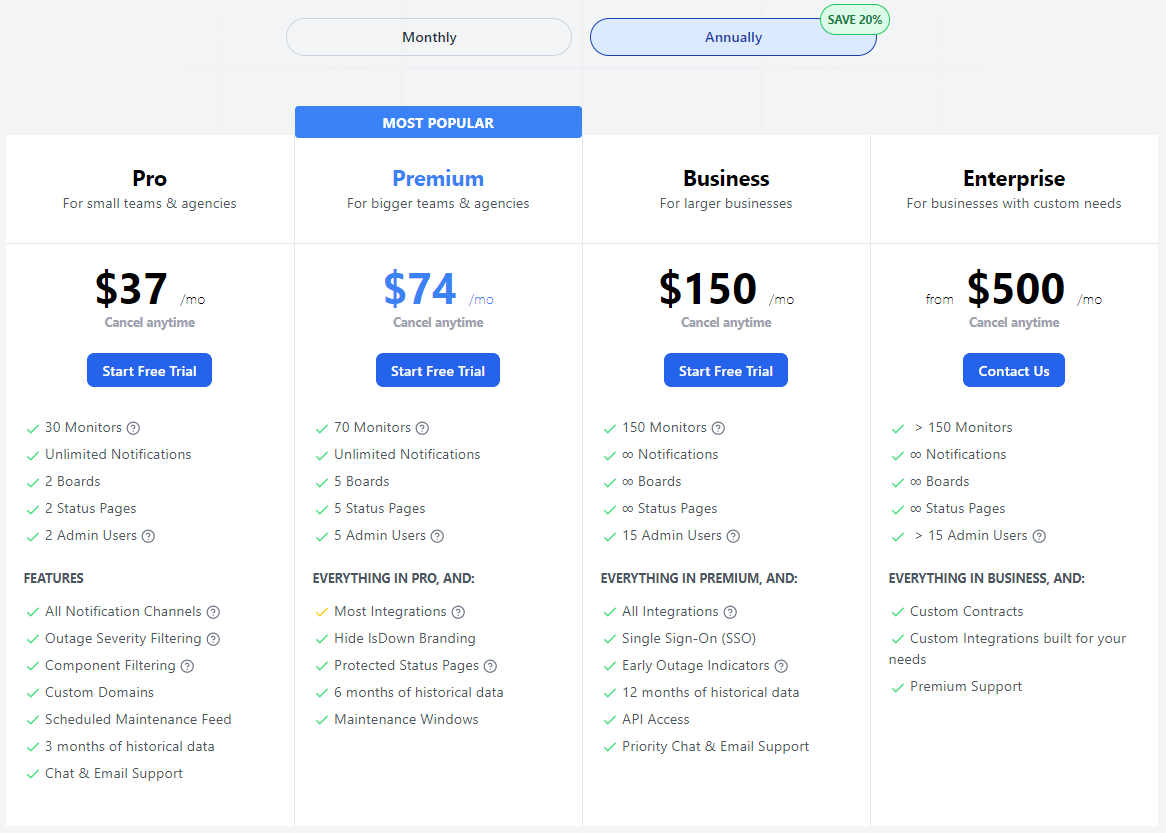Open the Protected Status Pages tooltip
Viewport: 1166px width, 833px height.
(x=489, y=665)
